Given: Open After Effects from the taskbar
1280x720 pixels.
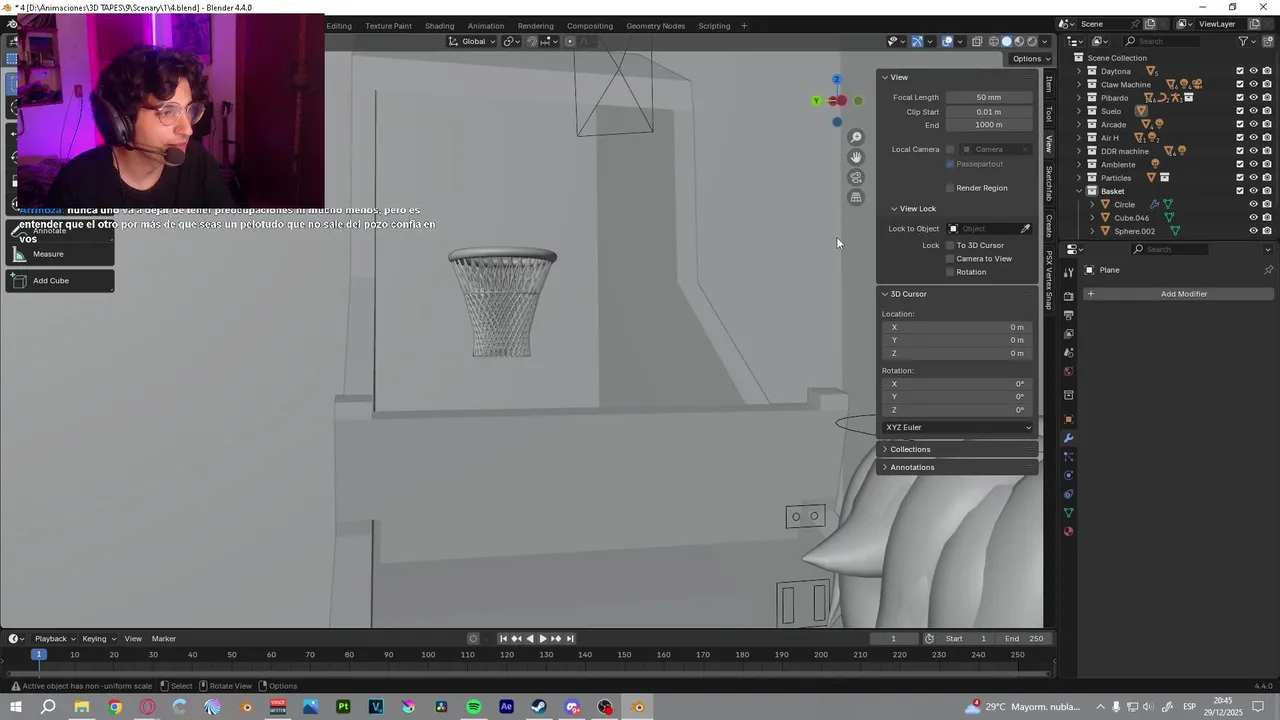Looking at the screenshot, I should [507, 707].
